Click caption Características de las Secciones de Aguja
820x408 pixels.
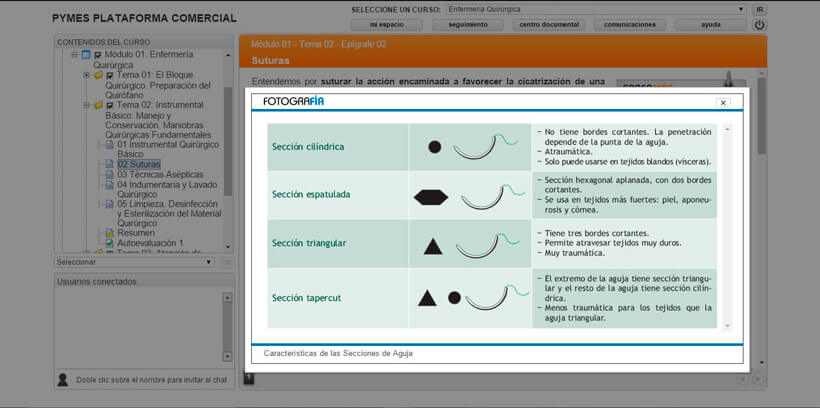click(x=338, y=354)
